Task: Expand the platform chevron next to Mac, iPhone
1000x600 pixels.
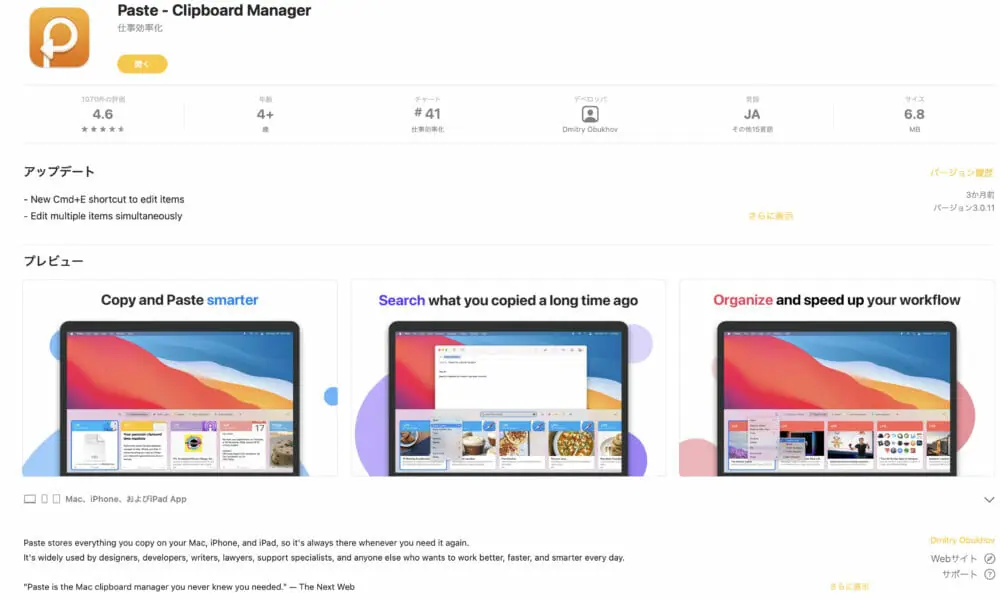Action: pos(989,500)
